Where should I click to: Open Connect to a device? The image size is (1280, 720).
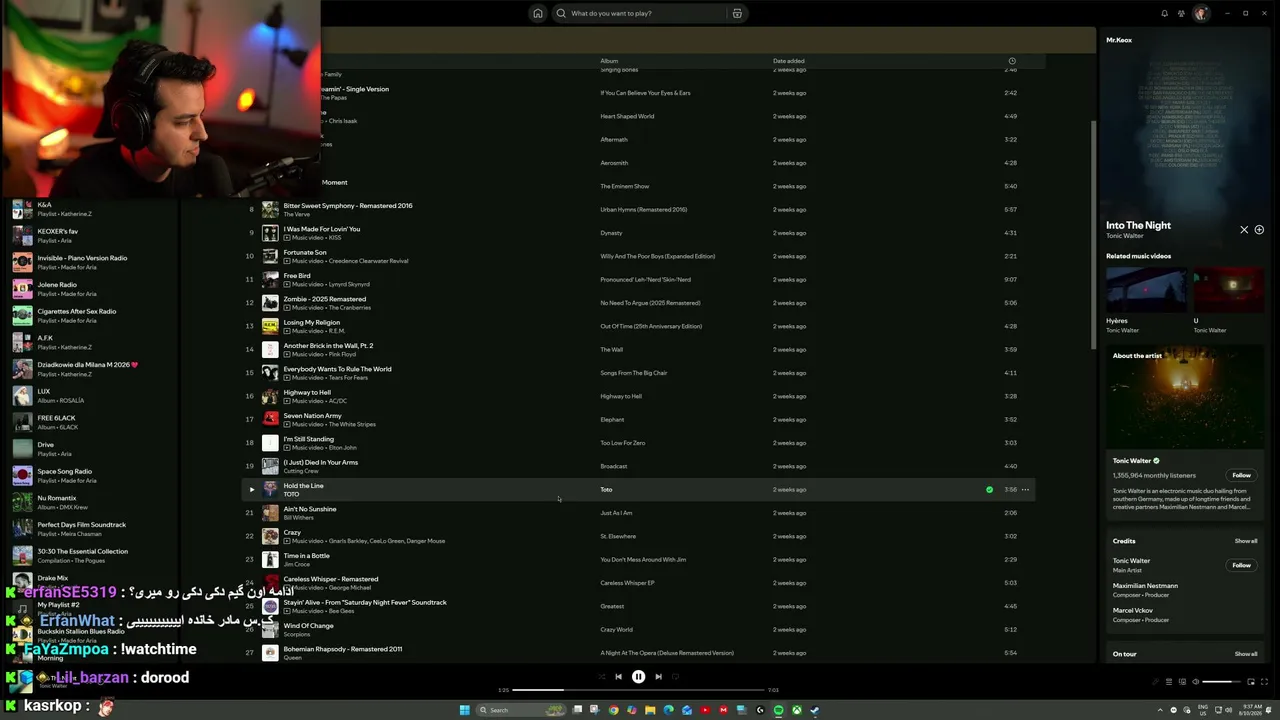pos(1181,682)
